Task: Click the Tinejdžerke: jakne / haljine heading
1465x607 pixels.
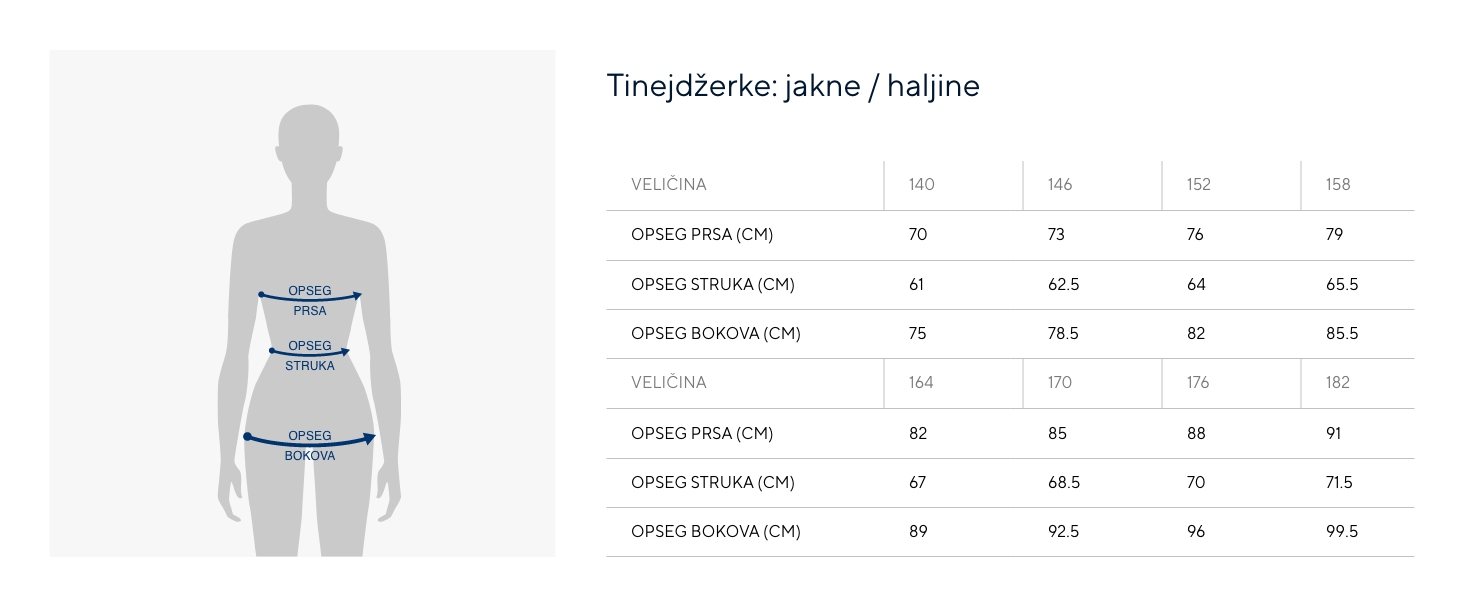Action: point(793,86)
